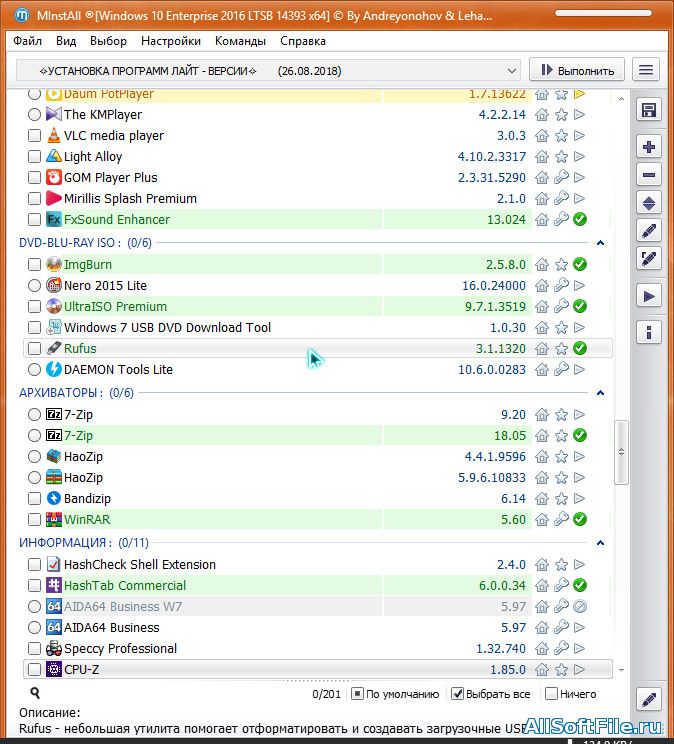Screen dimensions: 674x744
Task: Open the Вид menu
Action: [x=66, y=41]
